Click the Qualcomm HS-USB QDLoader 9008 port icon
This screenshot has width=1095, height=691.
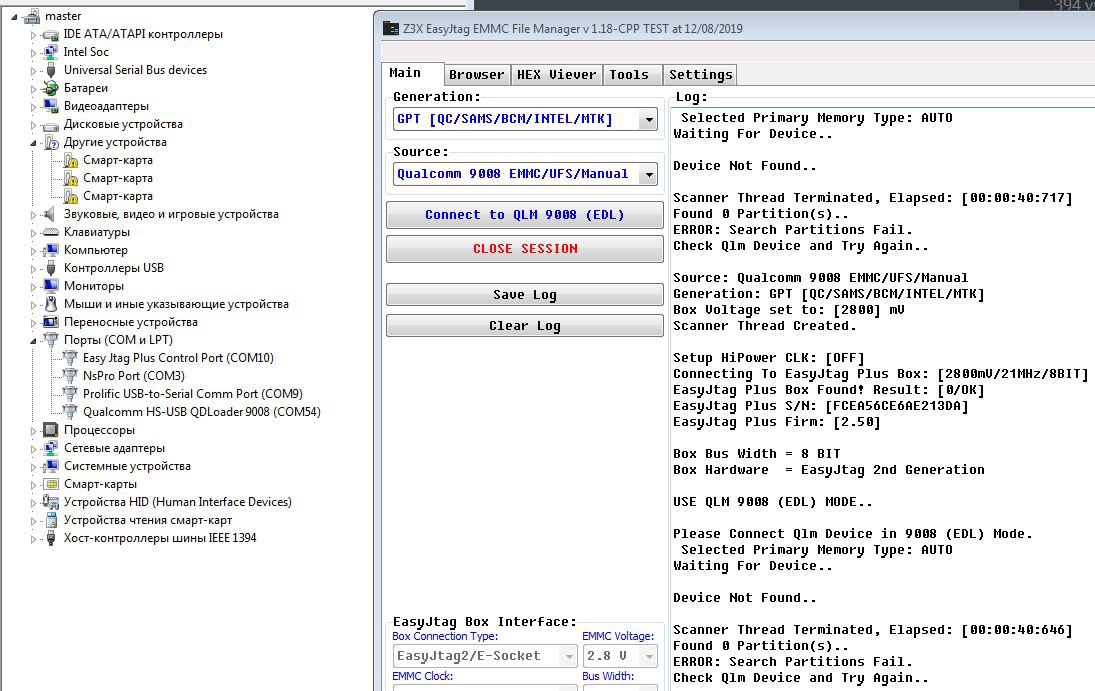coord(70,412)
